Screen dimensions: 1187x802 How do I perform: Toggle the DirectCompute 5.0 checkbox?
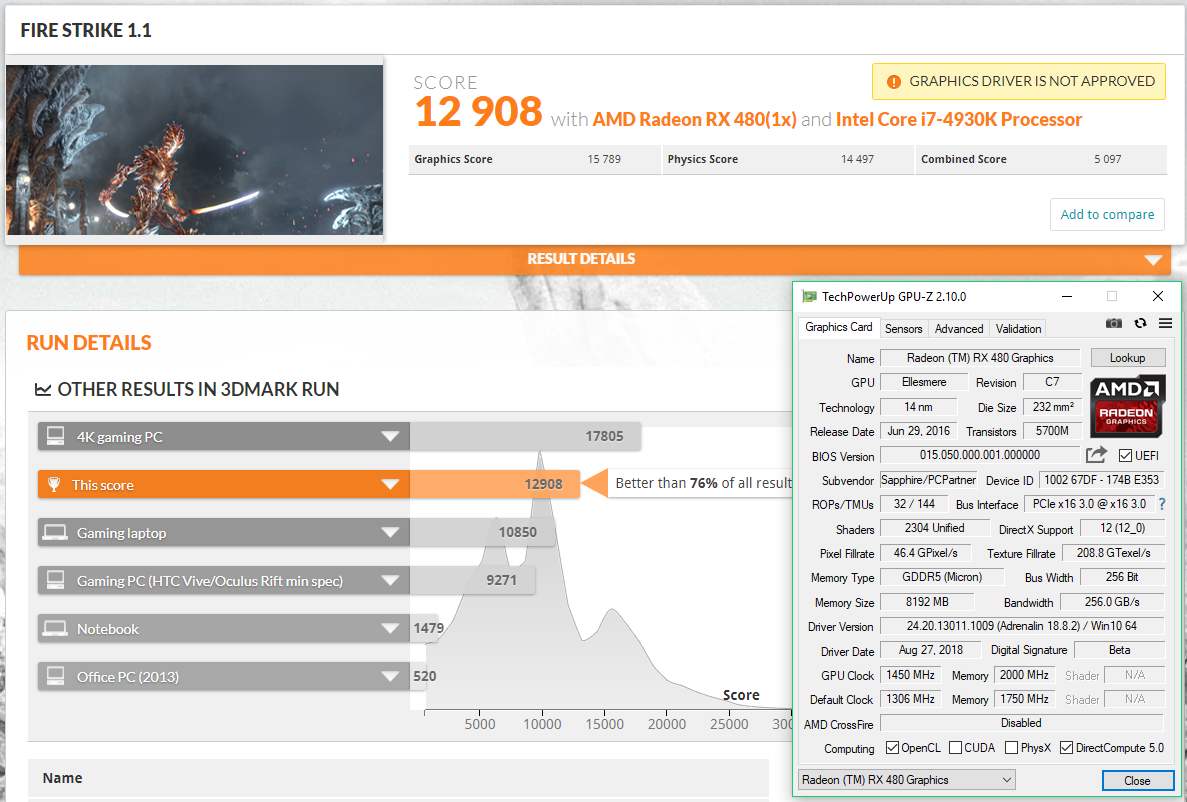[x=1067, y=747]
